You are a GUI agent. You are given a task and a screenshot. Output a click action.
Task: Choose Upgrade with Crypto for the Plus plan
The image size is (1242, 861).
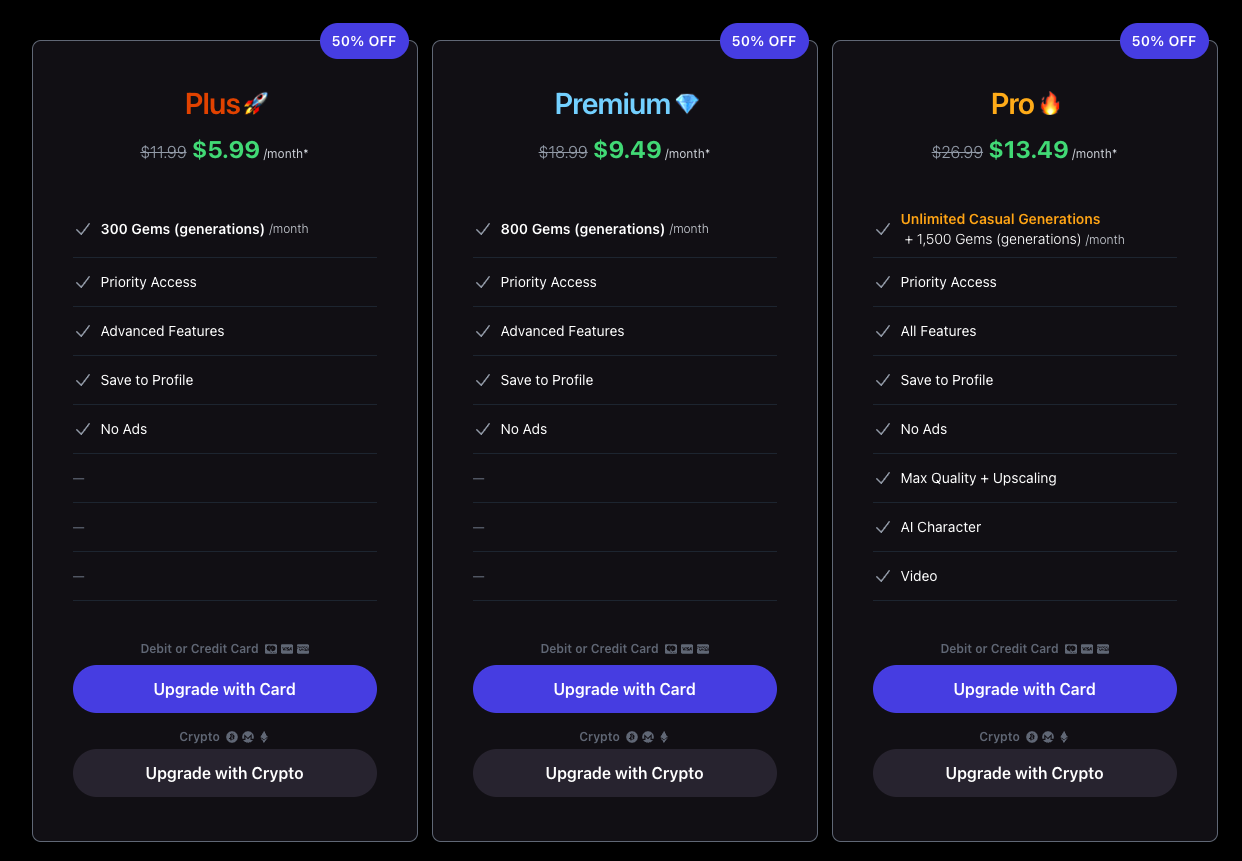point(225,773)
